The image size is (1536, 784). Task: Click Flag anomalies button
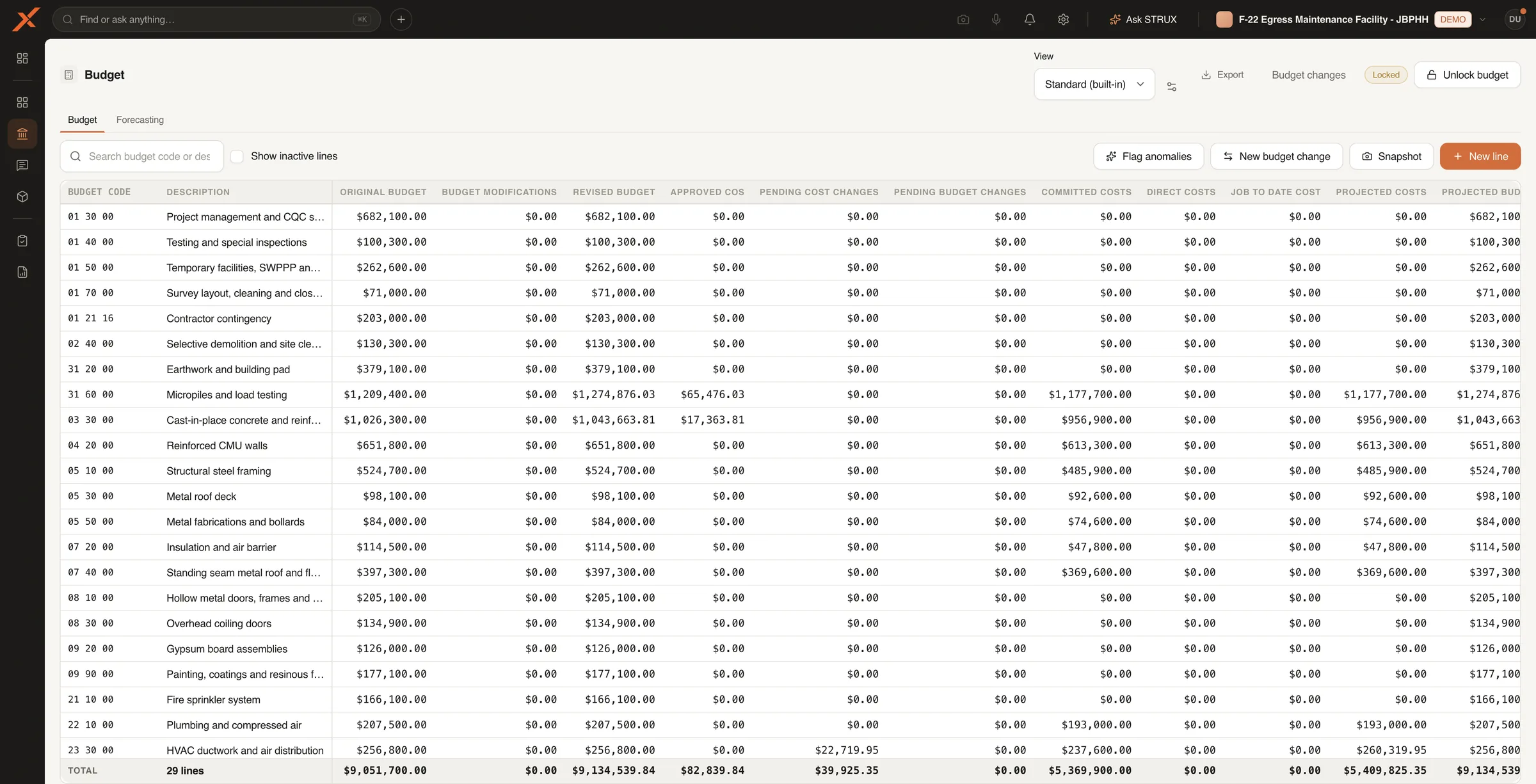coord(1148,156)
